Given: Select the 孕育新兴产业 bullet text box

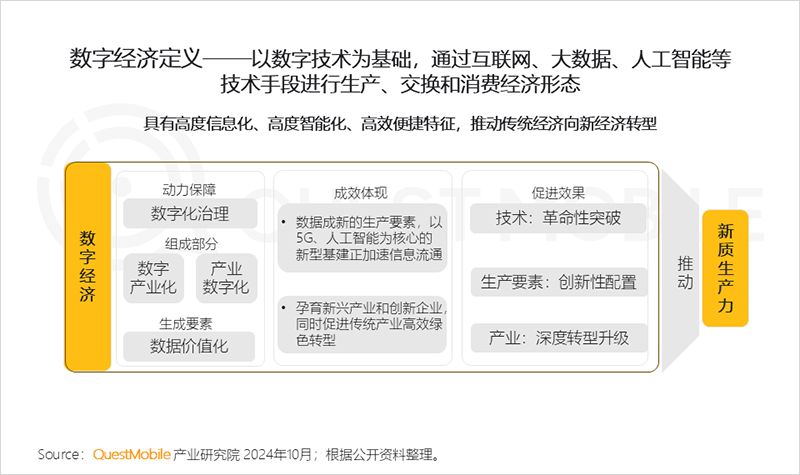Looking at the screenshot, I should [362, 325].
